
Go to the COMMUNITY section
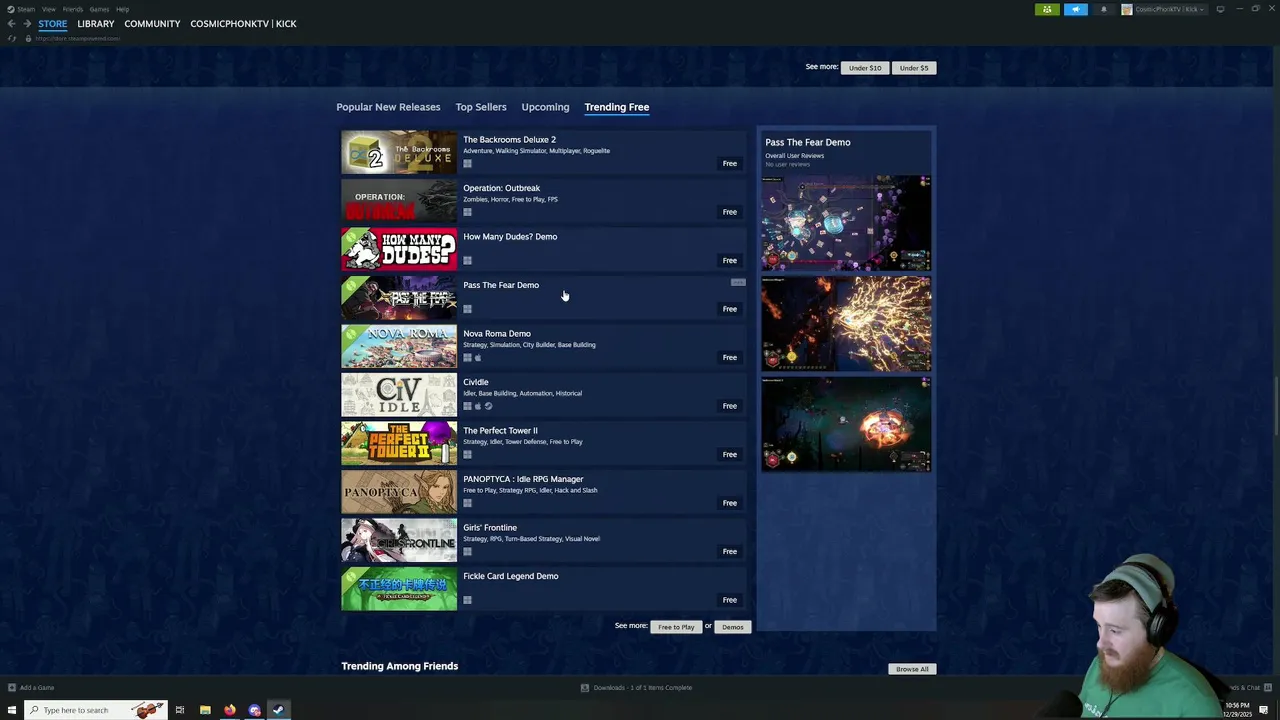tap(152, 24)
